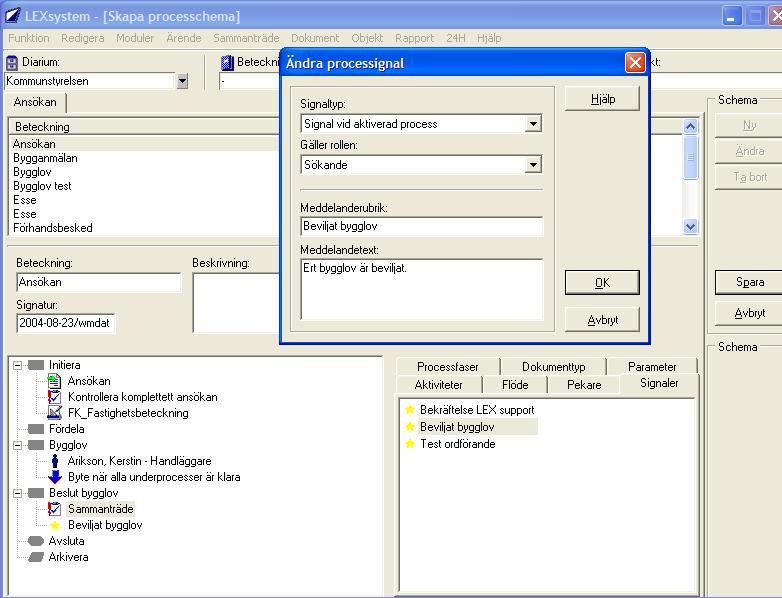Screen dimensions: 782x598
Task: Switch to the Parameter tab
Action: [652, 367]
